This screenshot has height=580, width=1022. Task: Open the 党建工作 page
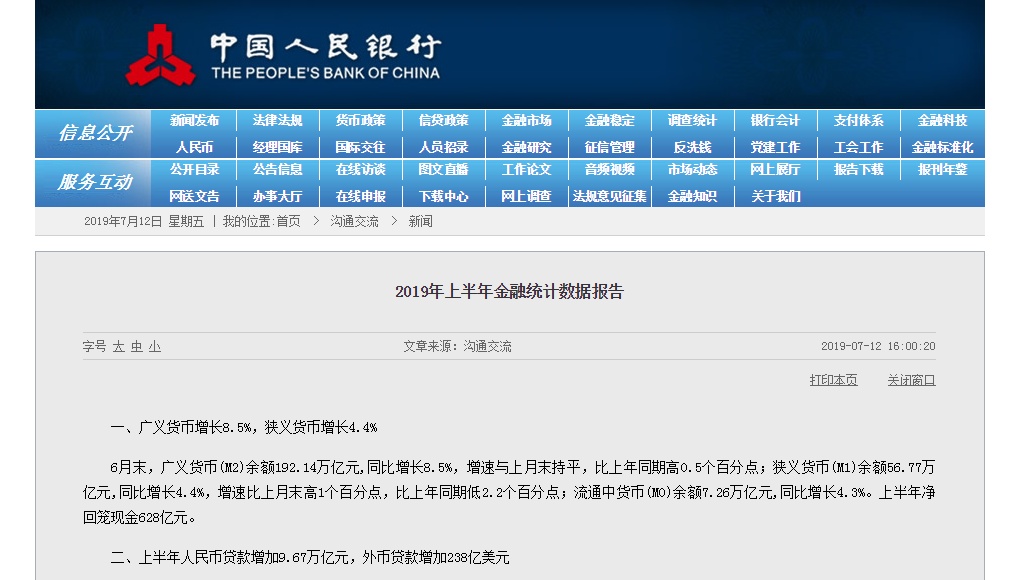[776, 147]
